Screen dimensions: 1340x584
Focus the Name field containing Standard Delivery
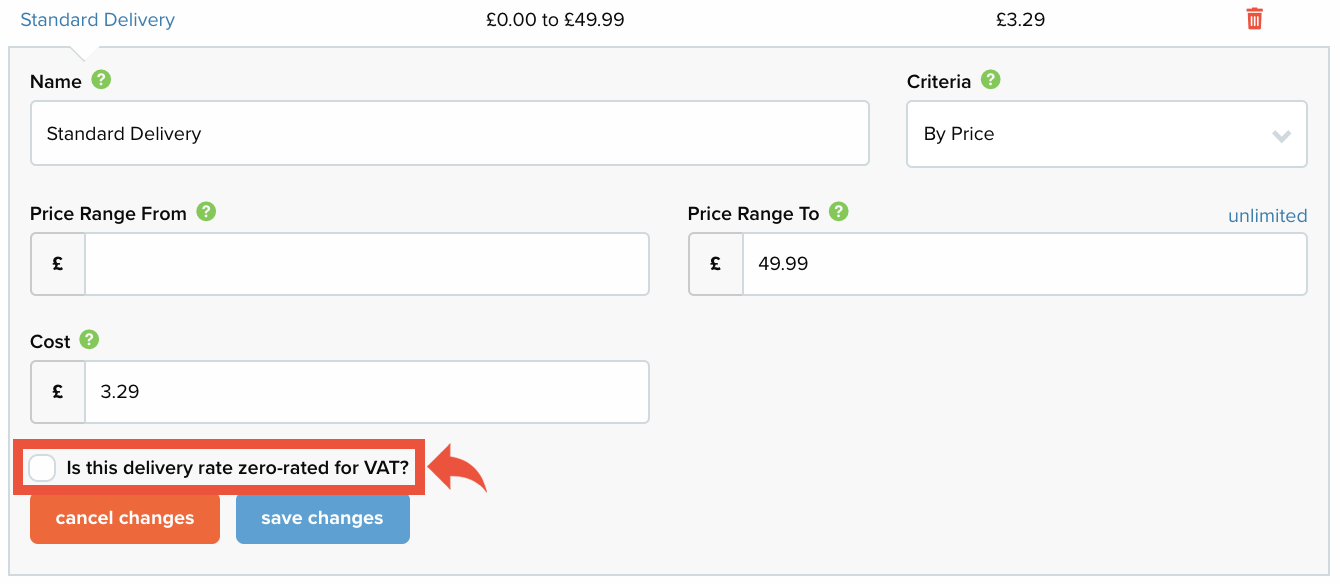450,133
